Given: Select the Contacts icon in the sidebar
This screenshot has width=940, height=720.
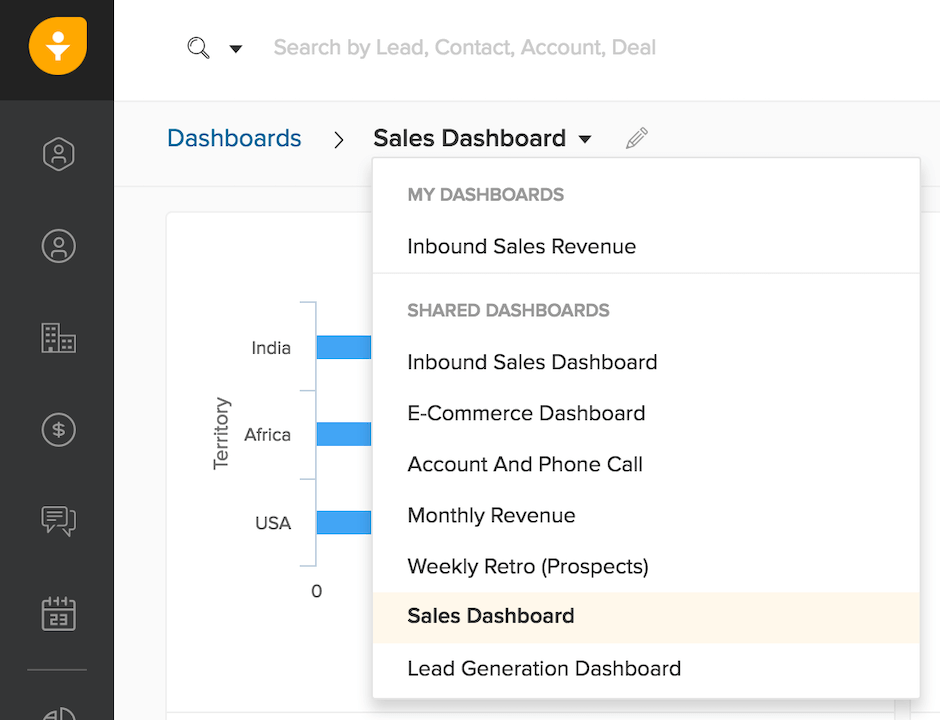Looking at the screenshot, I should tap(58, 246).
